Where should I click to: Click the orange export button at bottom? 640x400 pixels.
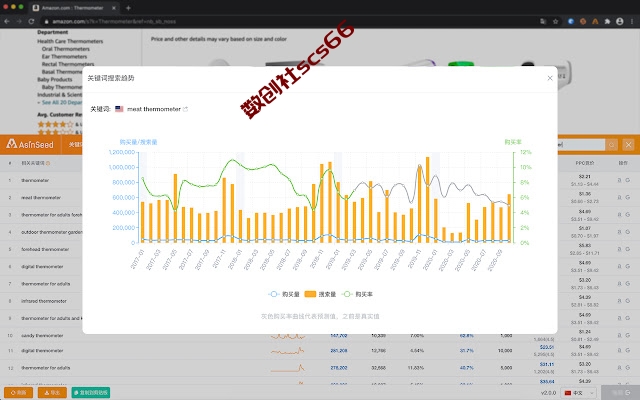tap(52, 393)
